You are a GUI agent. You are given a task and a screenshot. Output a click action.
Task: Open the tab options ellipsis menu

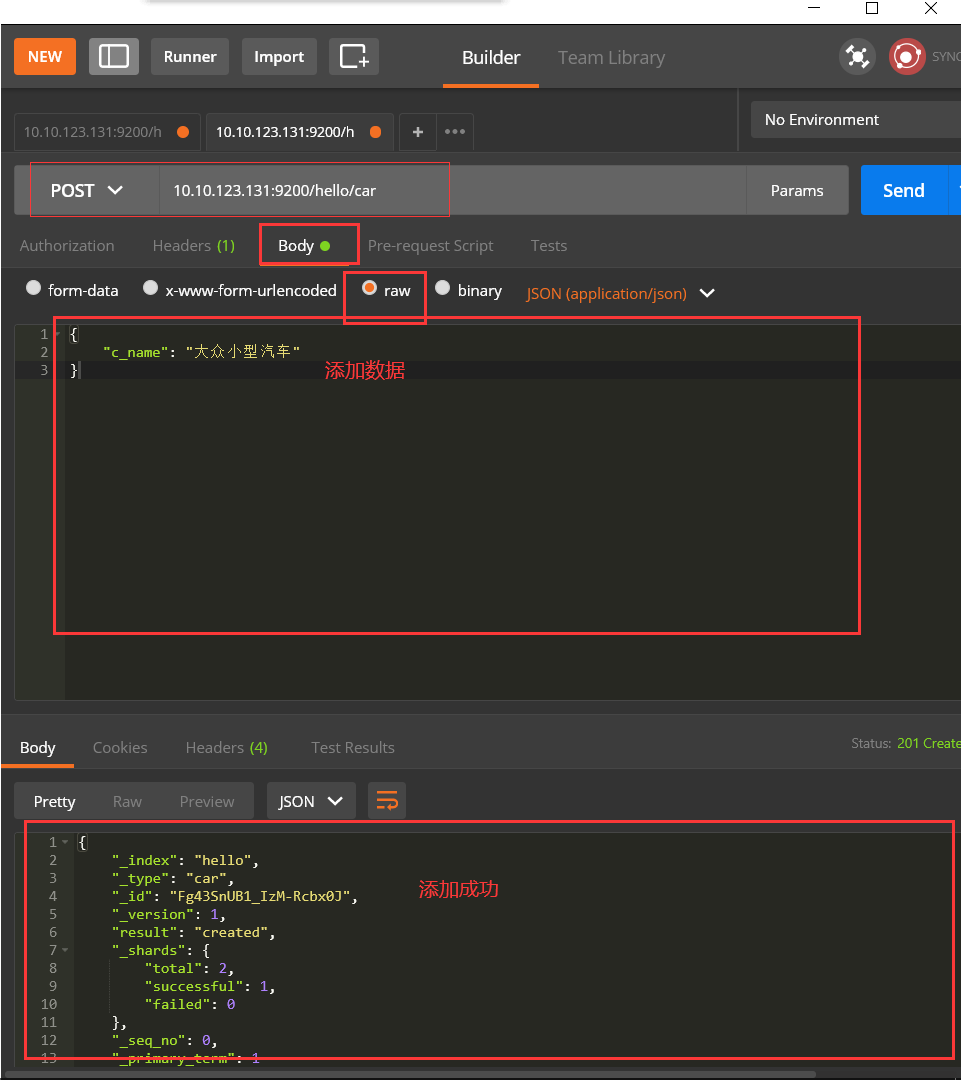click(455, 132)
